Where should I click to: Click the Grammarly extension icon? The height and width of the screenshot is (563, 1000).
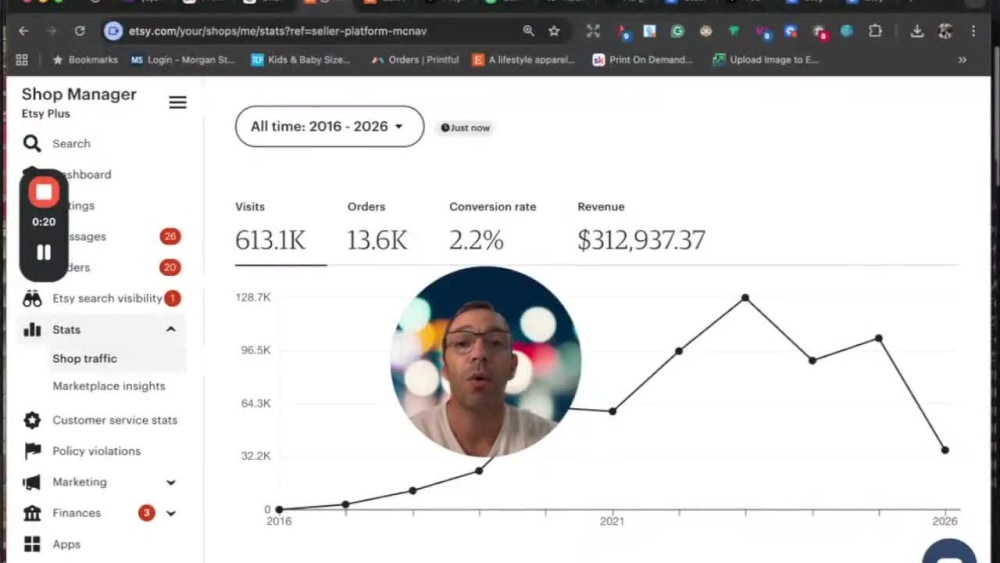pyautogui.click(x=677, y=31)
